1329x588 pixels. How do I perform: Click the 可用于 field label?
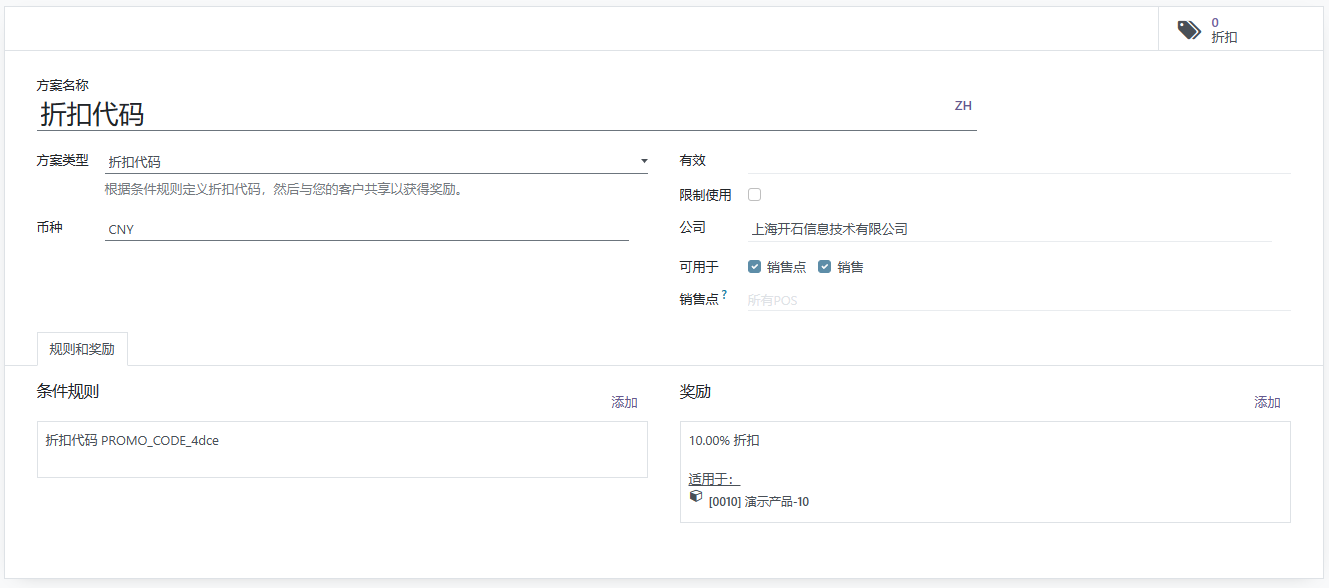coord(699,267)
